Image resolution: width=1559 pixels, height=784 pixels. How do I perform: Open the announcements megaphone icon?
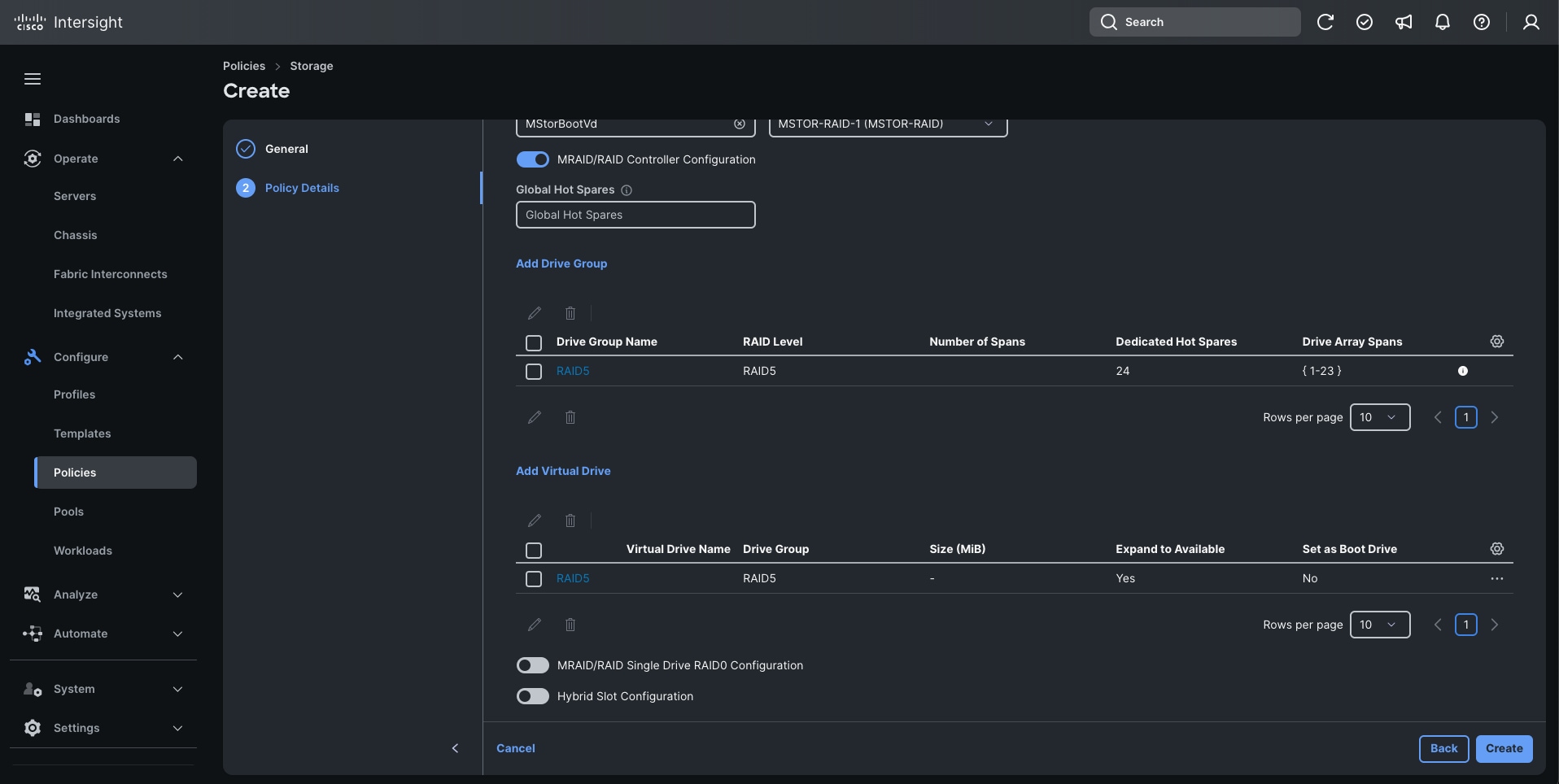(1403, 22)
